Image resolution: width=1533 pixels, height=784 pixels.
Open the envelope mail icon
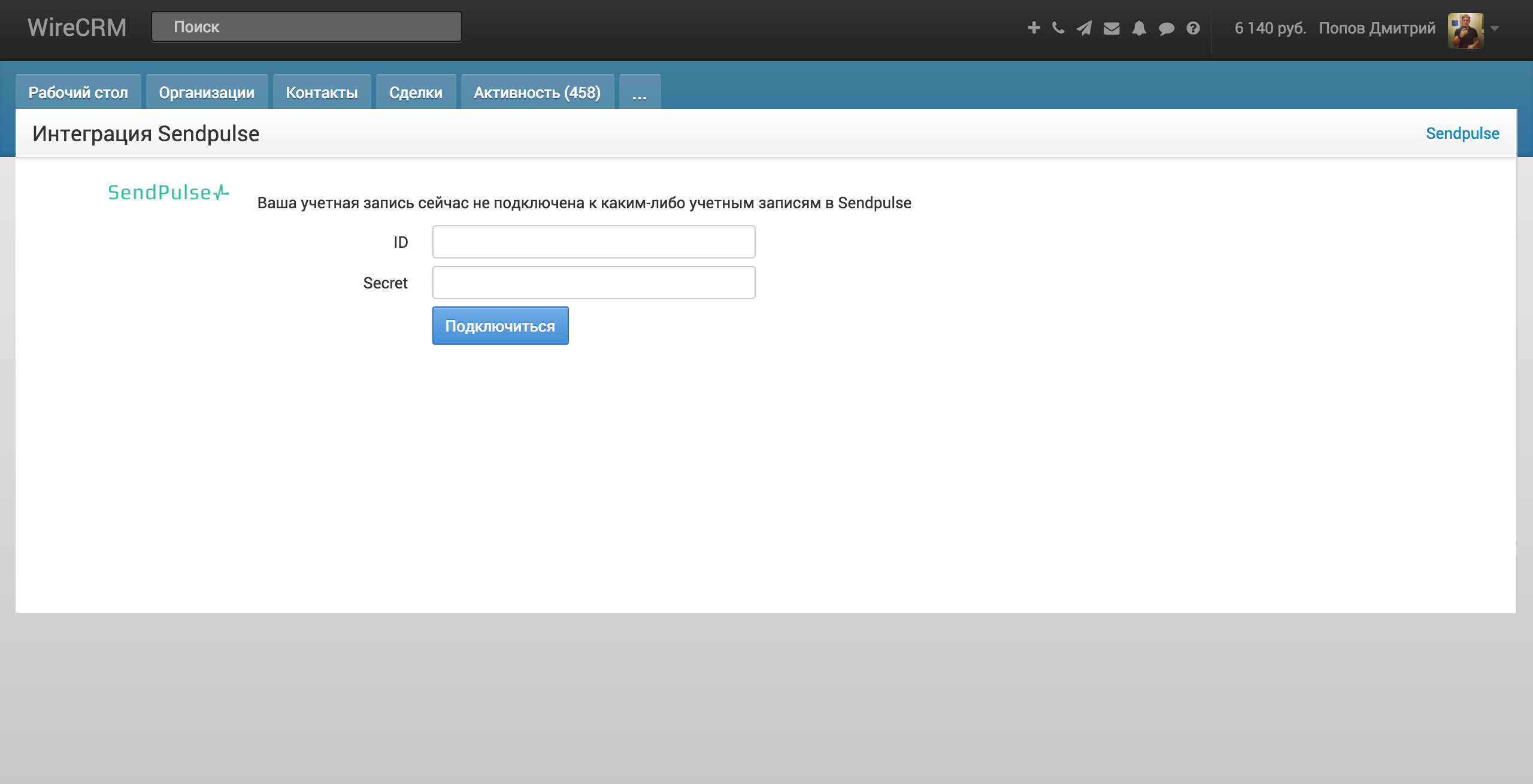coord(1111,28)
